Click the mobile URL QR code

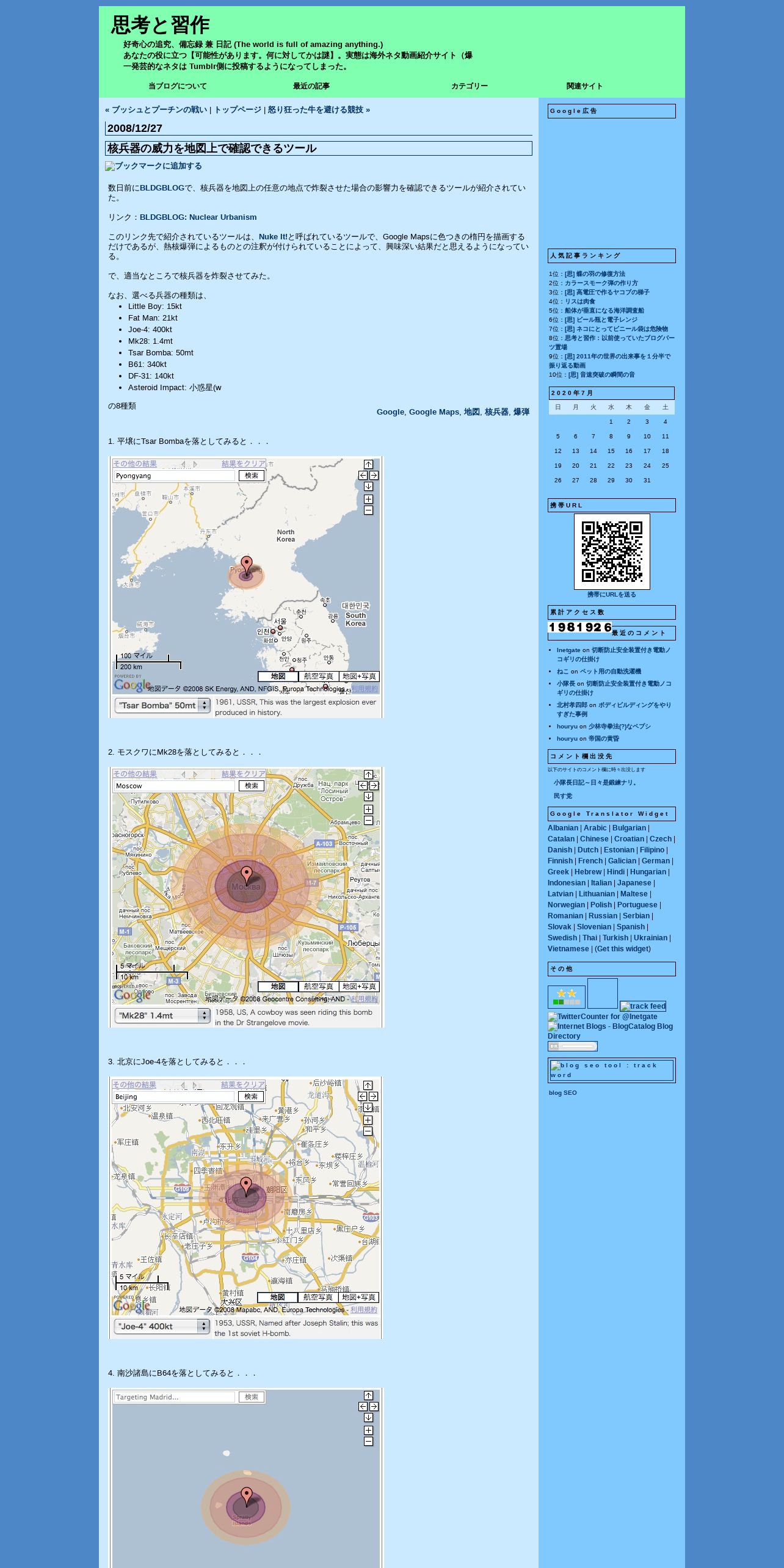click(612, 551)
